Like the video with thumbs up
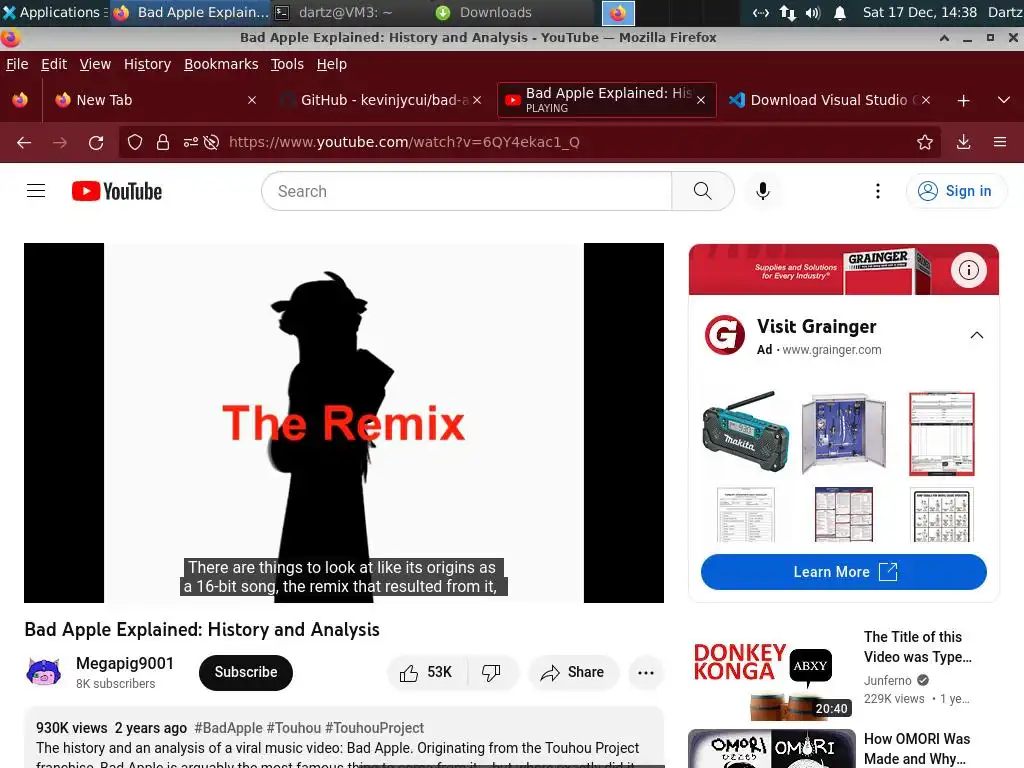 tap(427, 673)
